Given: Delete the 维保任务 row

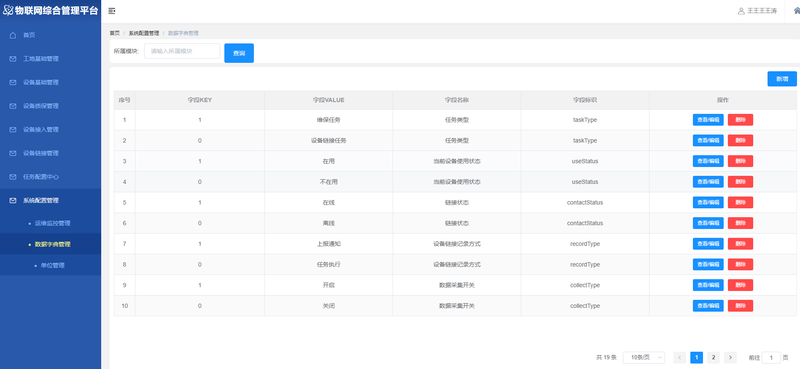Looking at the screenshot, I should pos(740,120).
